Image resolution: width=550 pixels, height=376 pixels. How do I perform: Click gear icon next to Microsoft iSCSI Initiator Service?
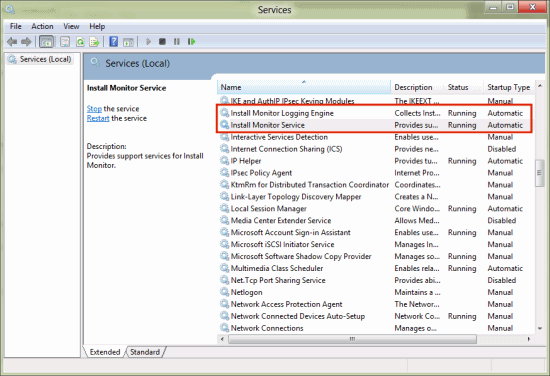pos(224,244)
